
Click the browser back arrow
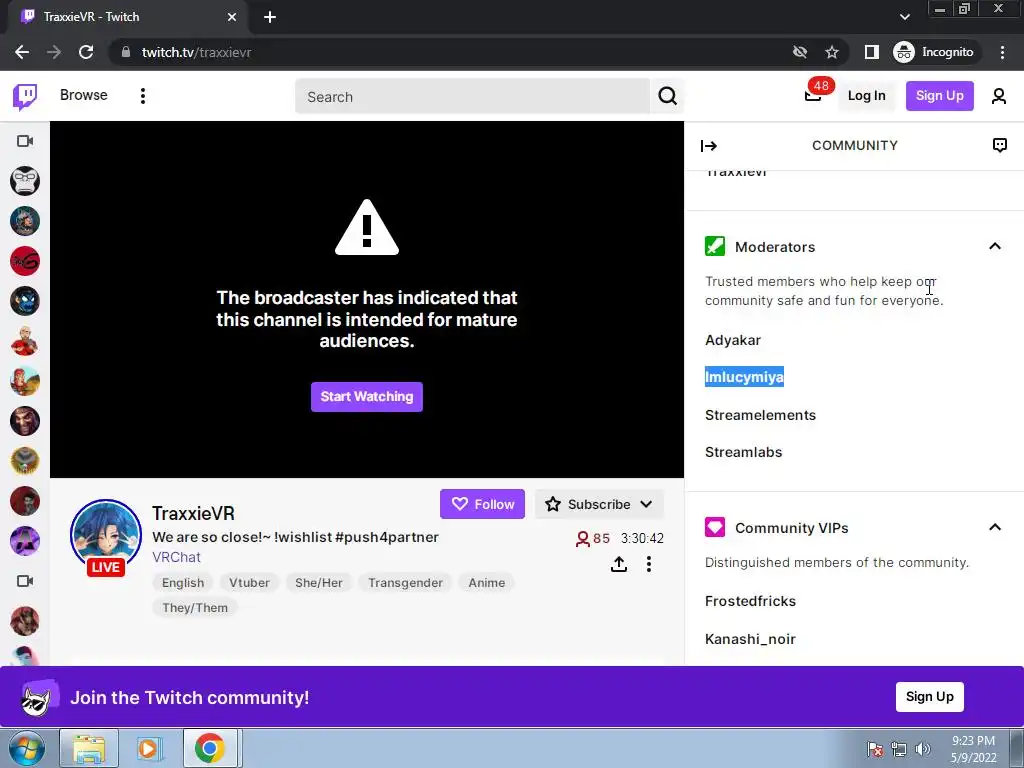22,52
